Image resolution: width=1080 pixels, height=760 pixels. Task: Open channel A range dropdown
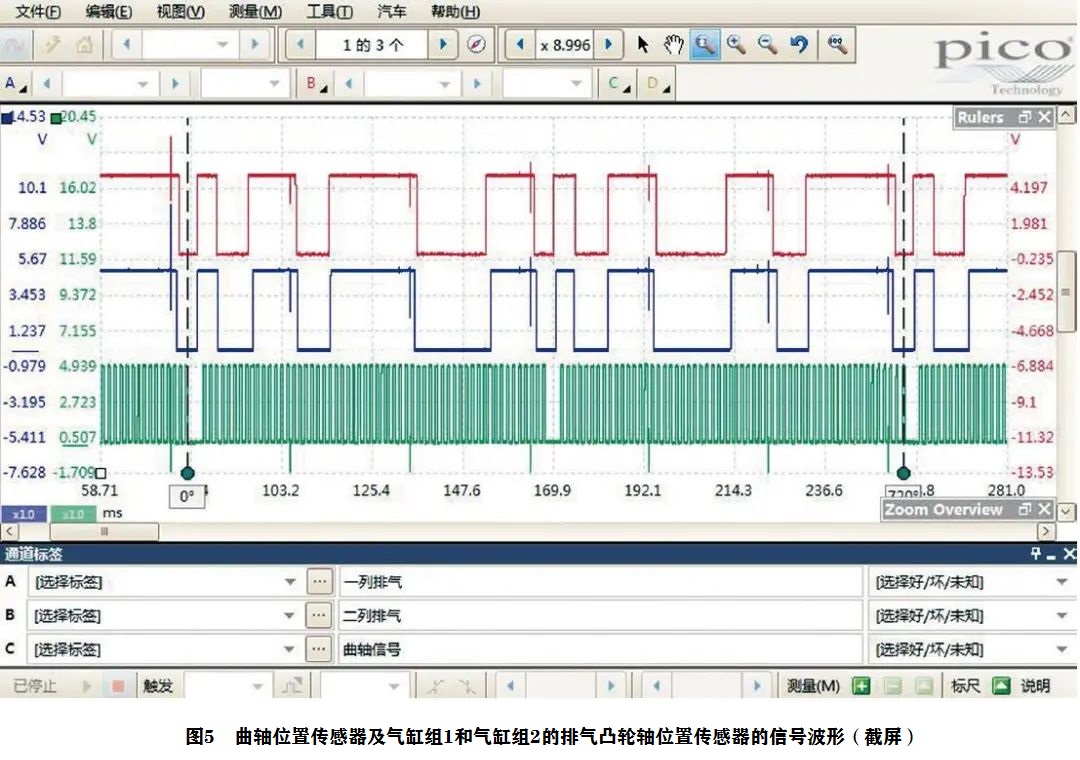click(x=142, y=84)
